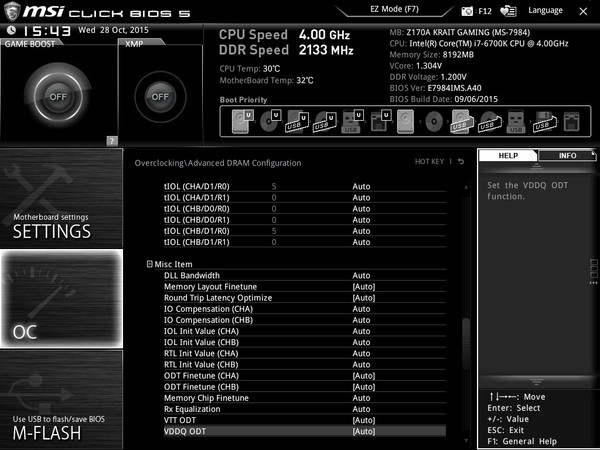Click the grip handle at the top of the help panel
The height and width of the screenshot is (450, 600).
click(x=536, y=166)
